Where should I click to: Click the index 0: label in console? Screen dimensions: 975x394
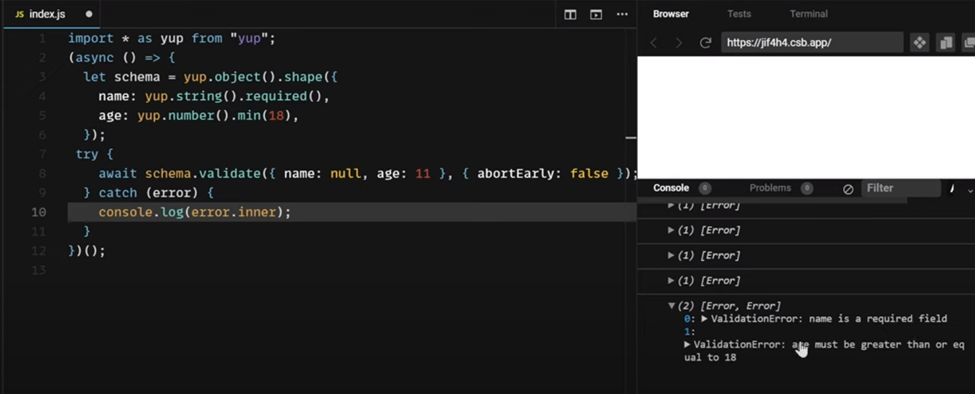pyautogui.click(x=690, y=319)
